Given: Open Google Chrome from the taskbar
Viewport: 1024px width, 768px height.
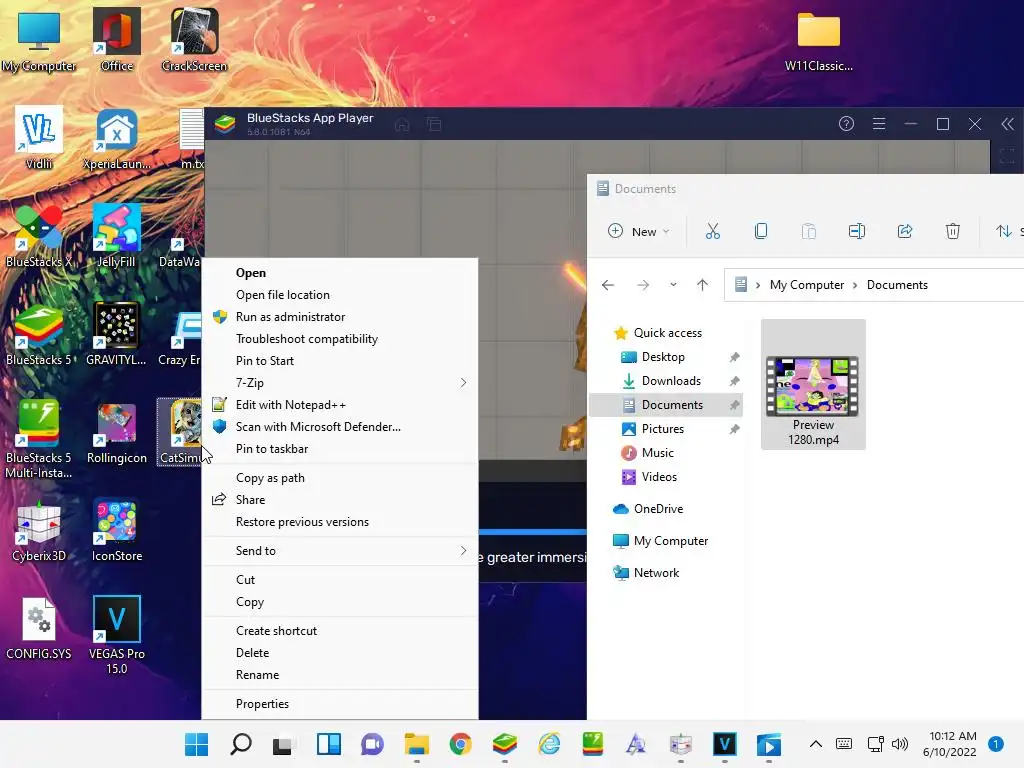Looking at the screenshot, I should 460,744.
